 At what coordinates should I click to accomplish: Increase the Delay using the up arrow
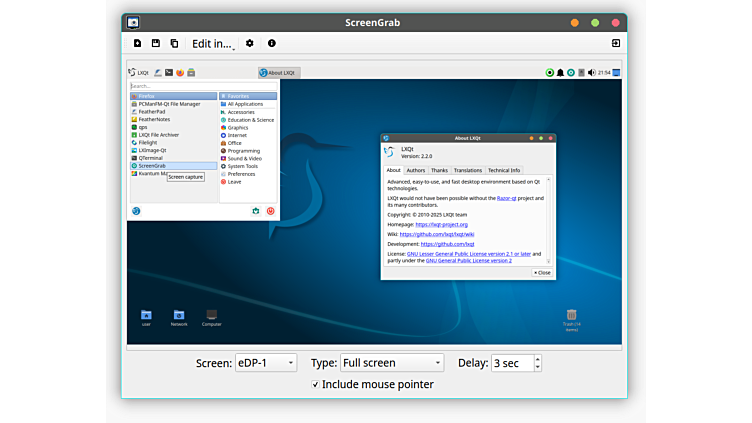537,359
